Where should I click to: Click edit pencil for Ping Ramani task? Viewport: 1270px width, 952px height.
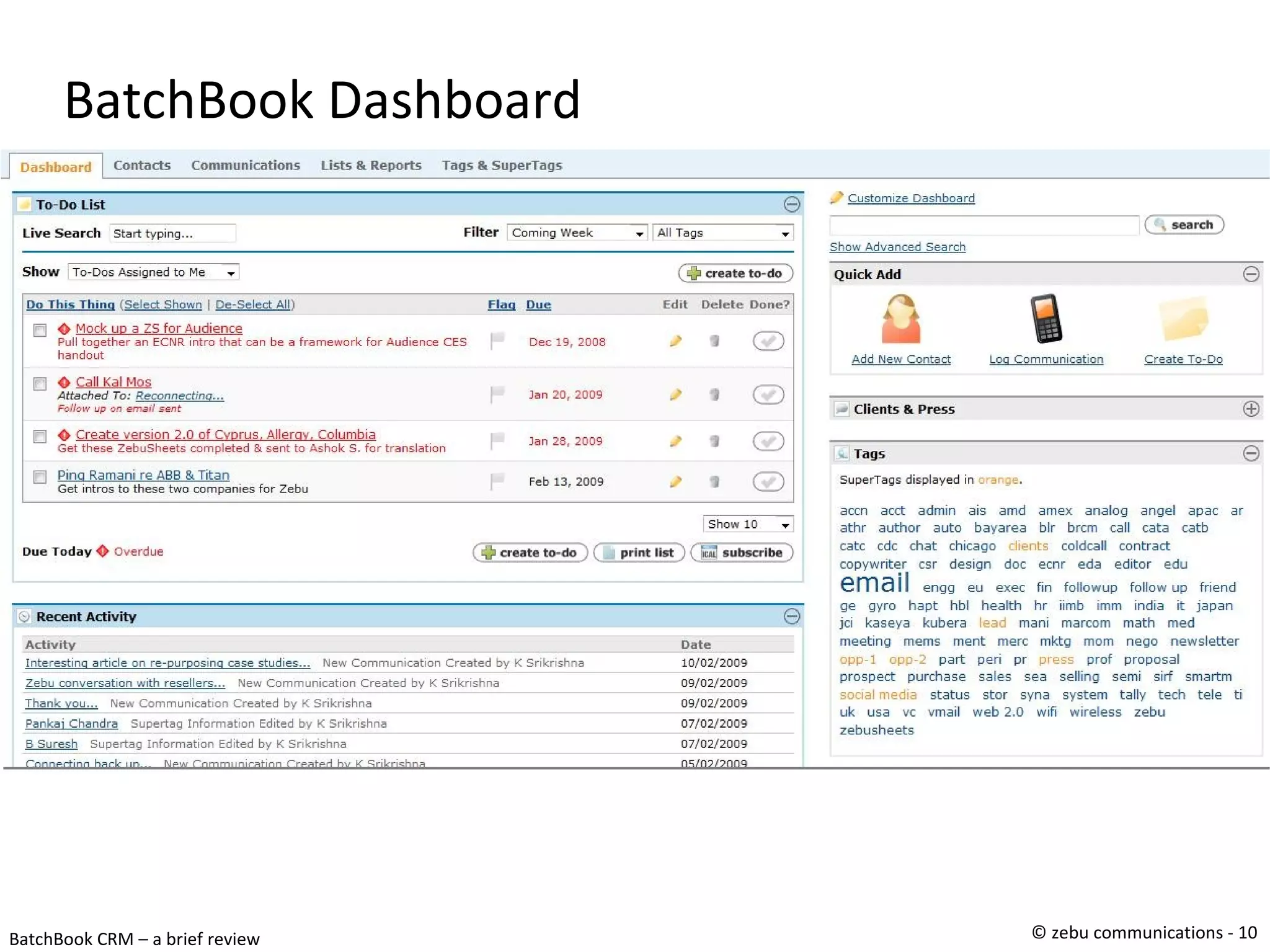(676, 481)
